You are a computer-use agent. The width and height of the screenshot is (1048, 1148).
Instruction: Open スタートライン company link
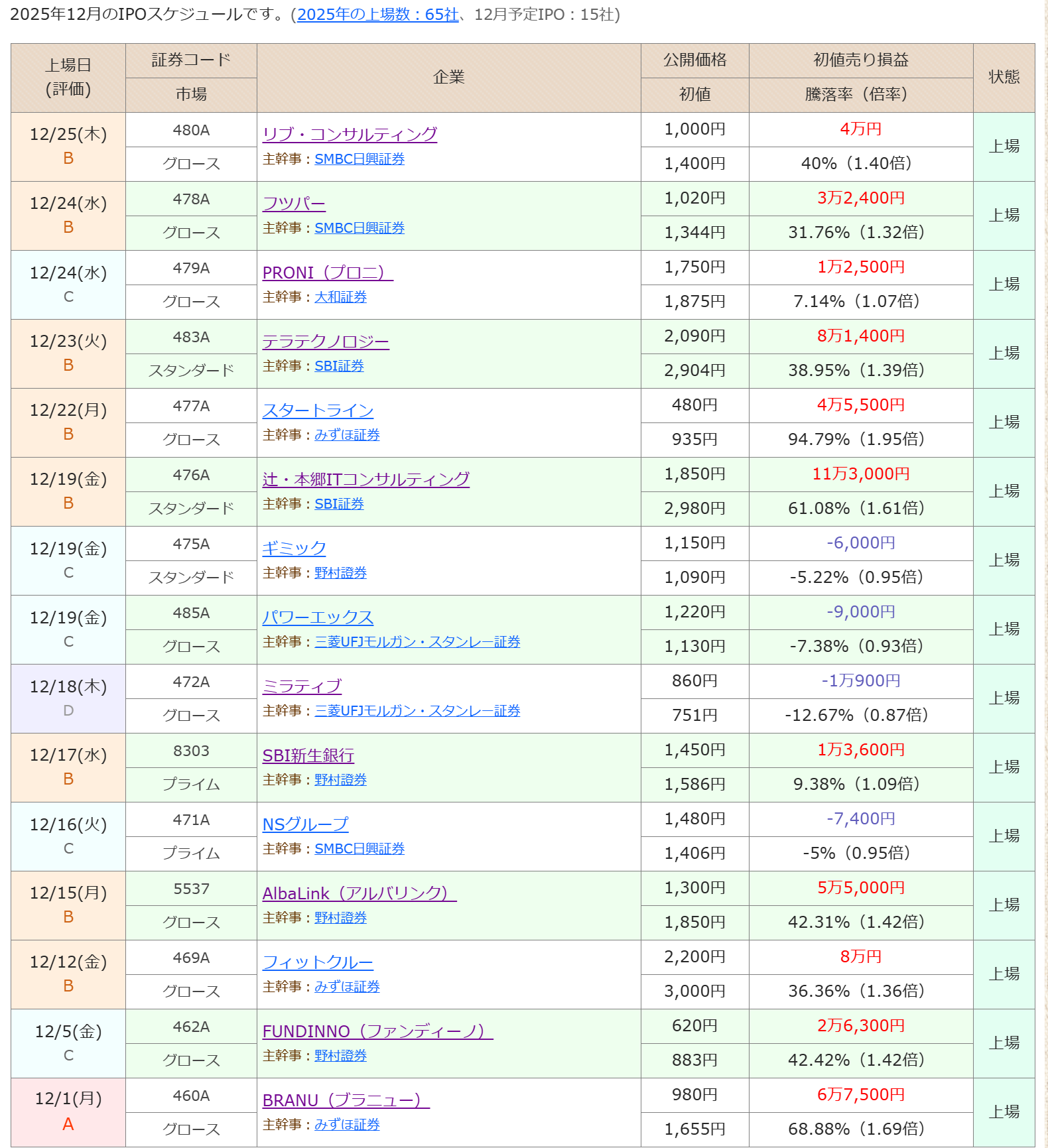[318, 411]
